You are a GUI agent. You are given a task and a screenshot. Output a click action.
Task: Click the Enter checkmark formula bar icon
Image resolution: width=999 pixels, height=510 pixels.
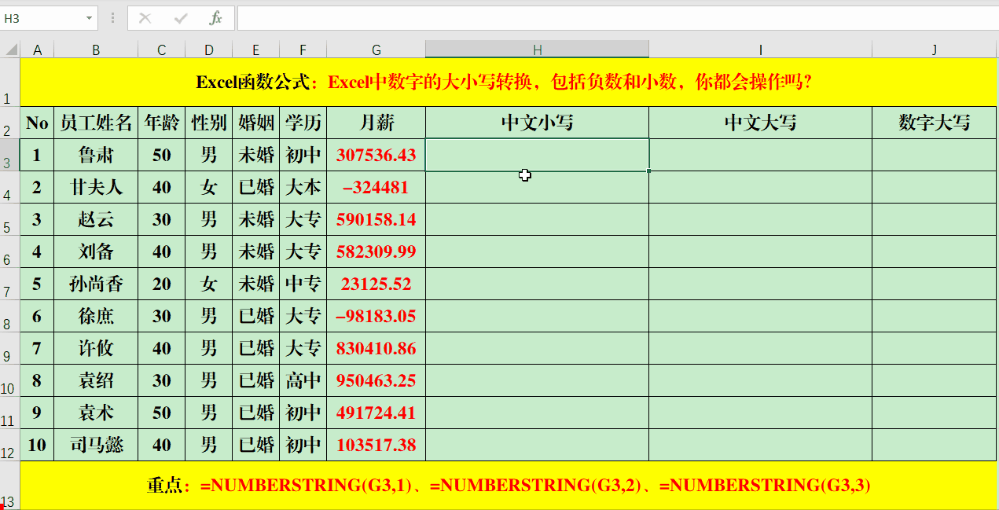(x=181, y=18)
